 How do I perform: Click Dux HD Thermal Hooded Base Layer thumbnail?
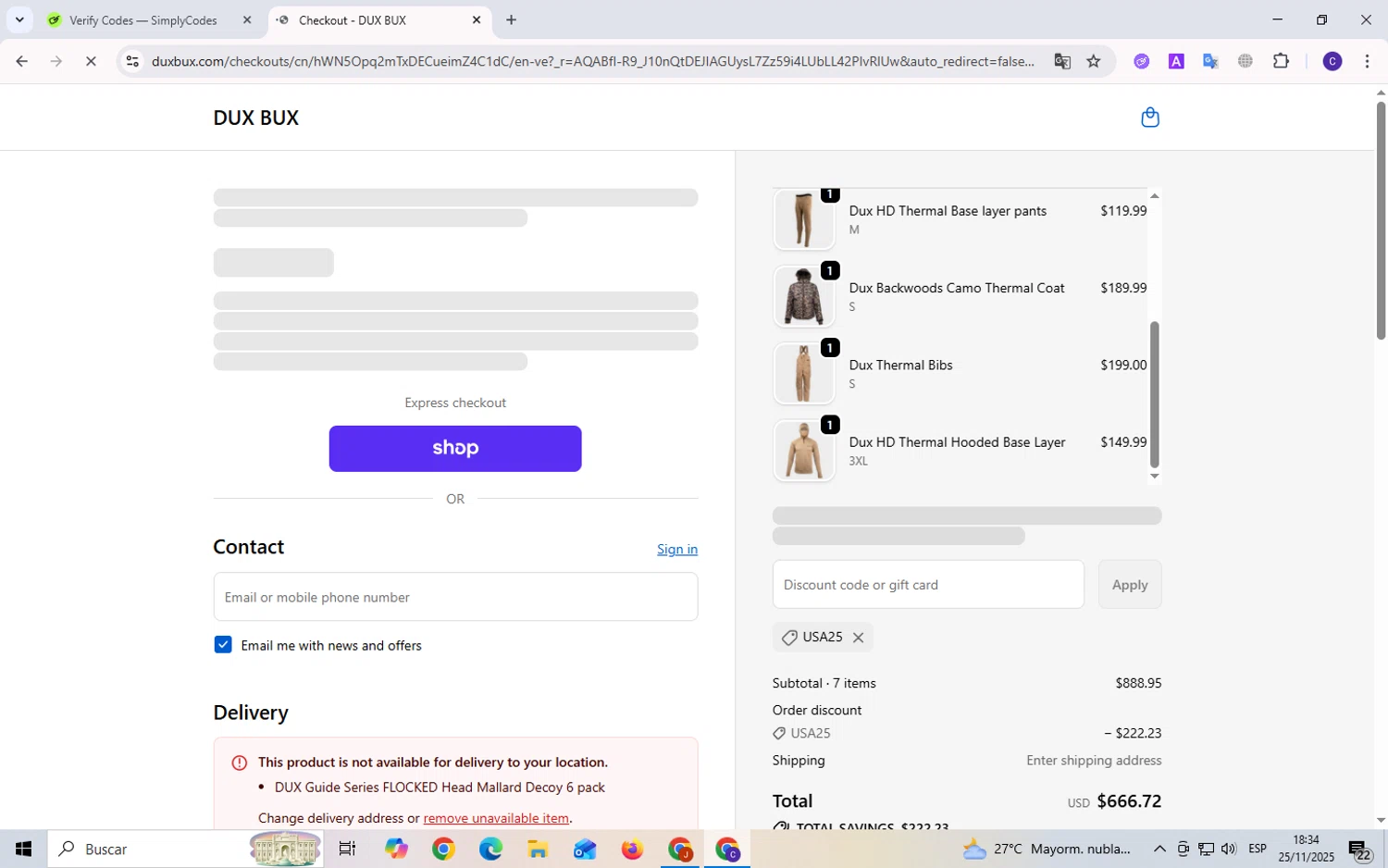click(x=804, y=451)
